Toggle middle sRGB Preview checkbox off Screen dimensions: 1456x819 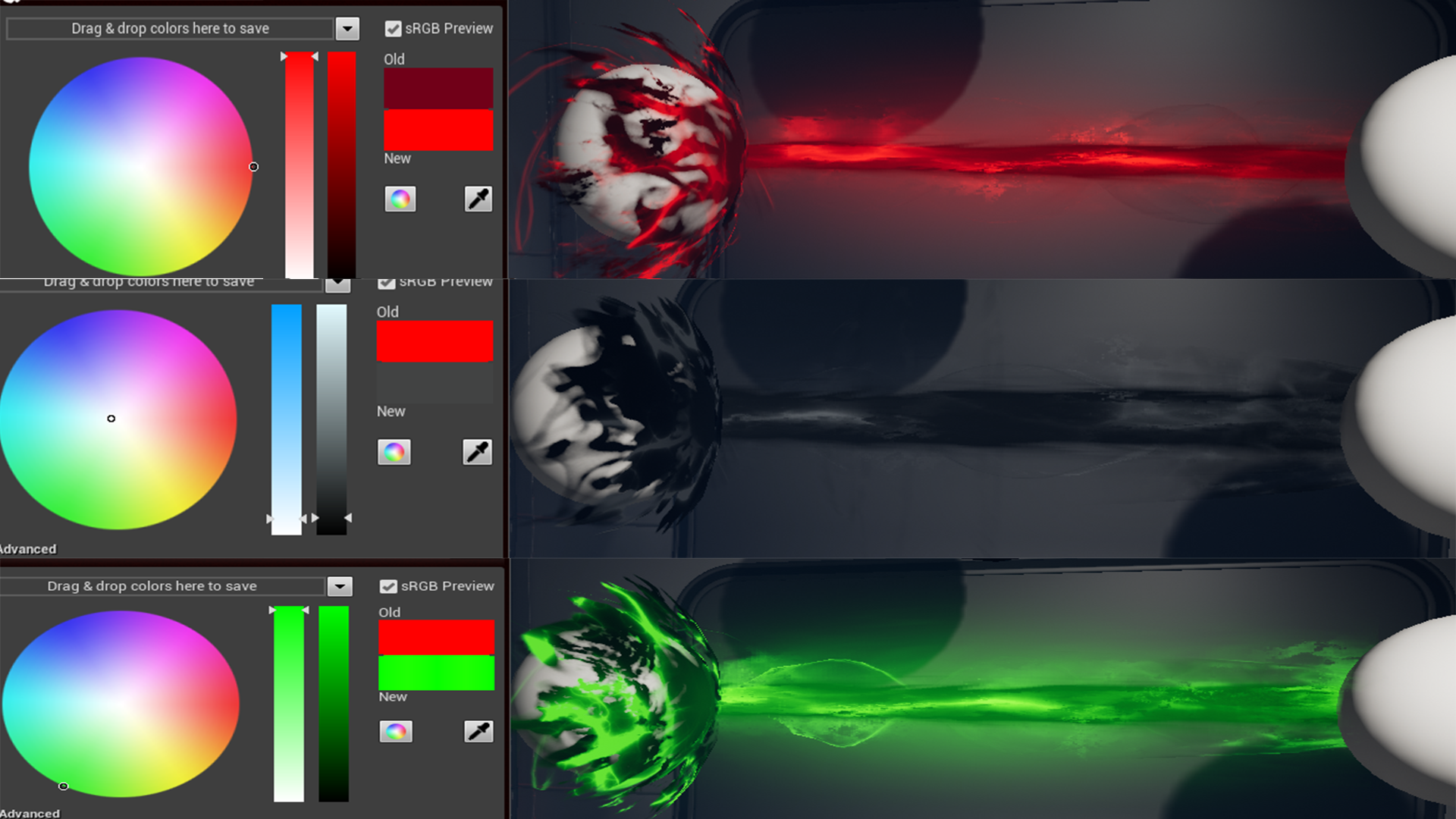click(x=386, y=281)
